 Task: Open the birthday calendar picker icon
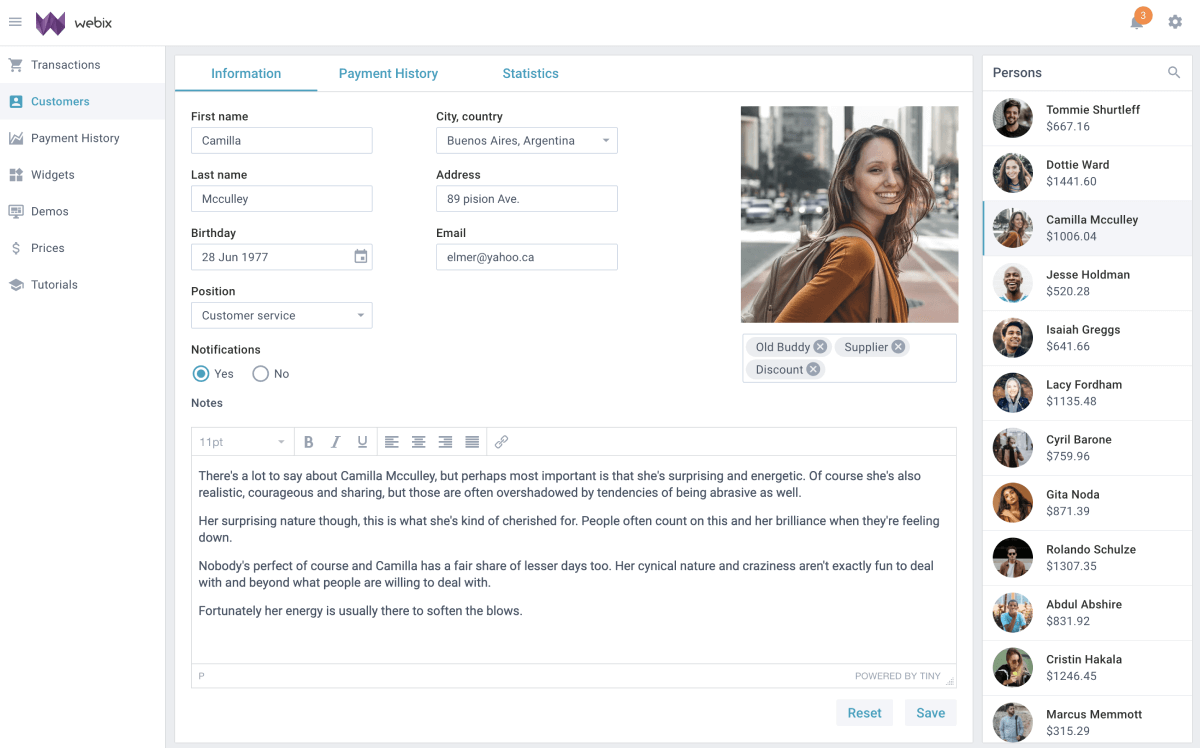(x=361, y=257)
